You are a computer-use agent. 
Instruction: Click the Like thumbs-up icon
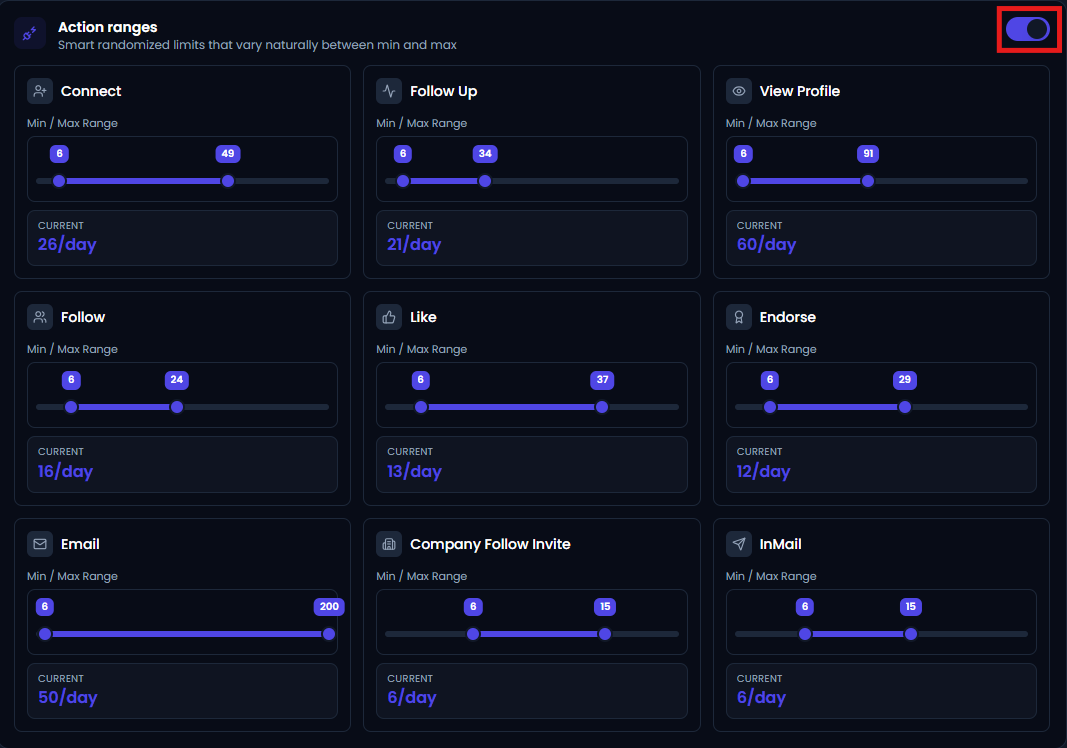389,317
